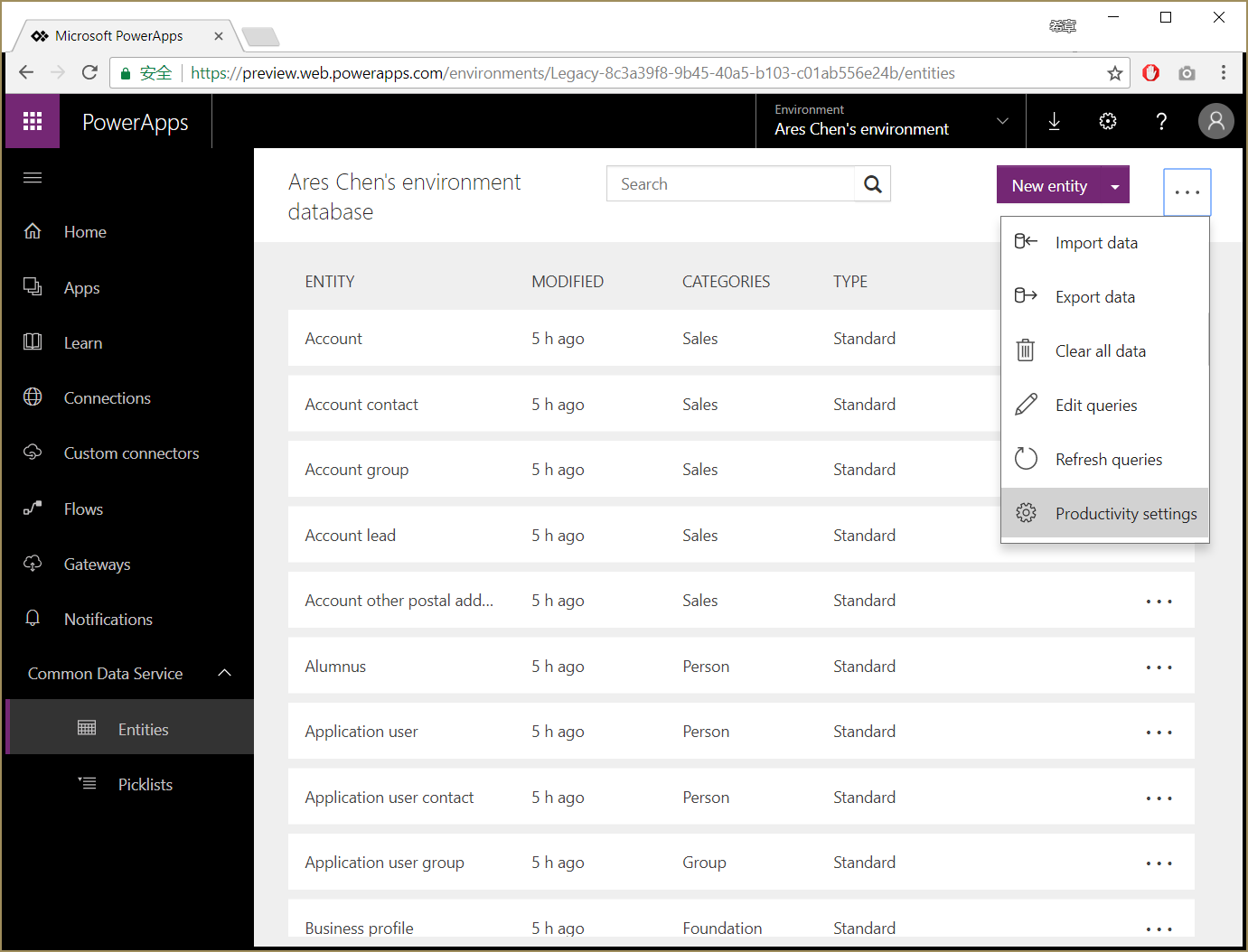Expand the Environment selector dropdown
This screenshot has width=1248, height=952.
click(x=1002, y=121)
